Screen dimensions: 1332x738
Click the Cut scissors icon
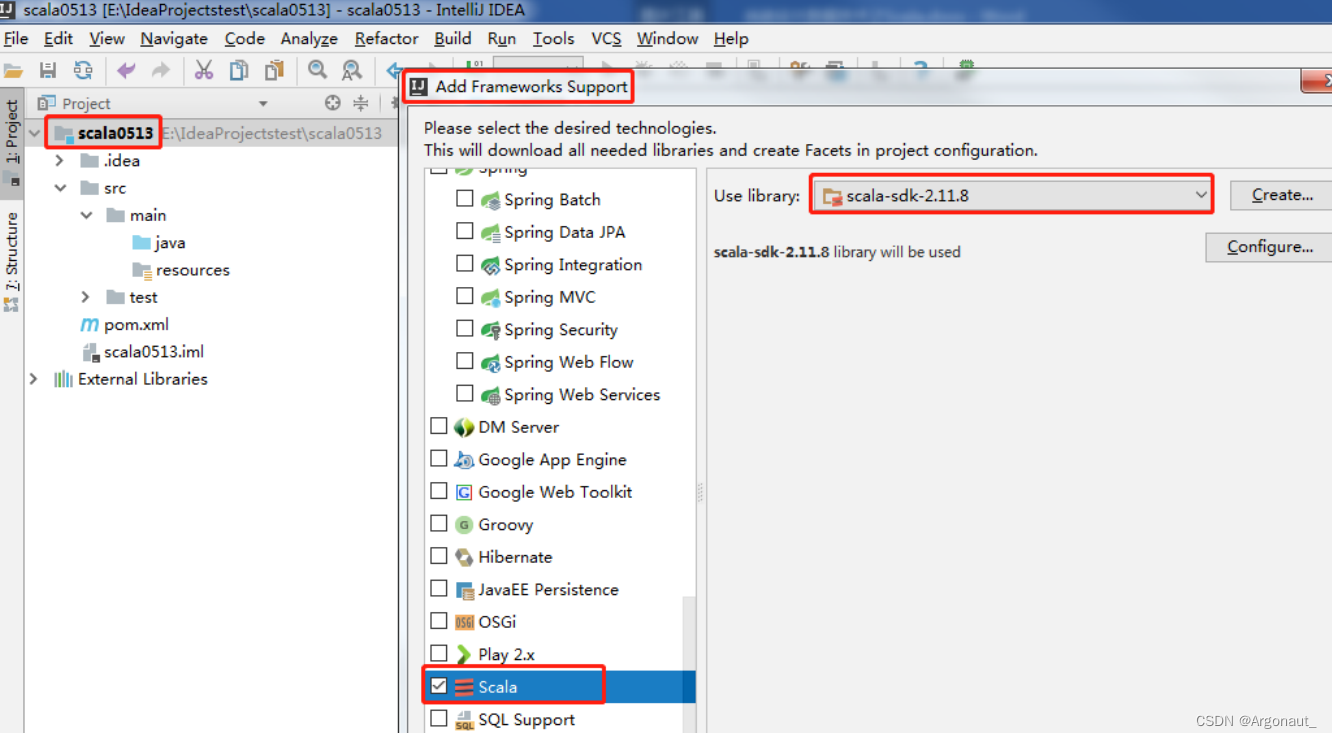[204, 70]
